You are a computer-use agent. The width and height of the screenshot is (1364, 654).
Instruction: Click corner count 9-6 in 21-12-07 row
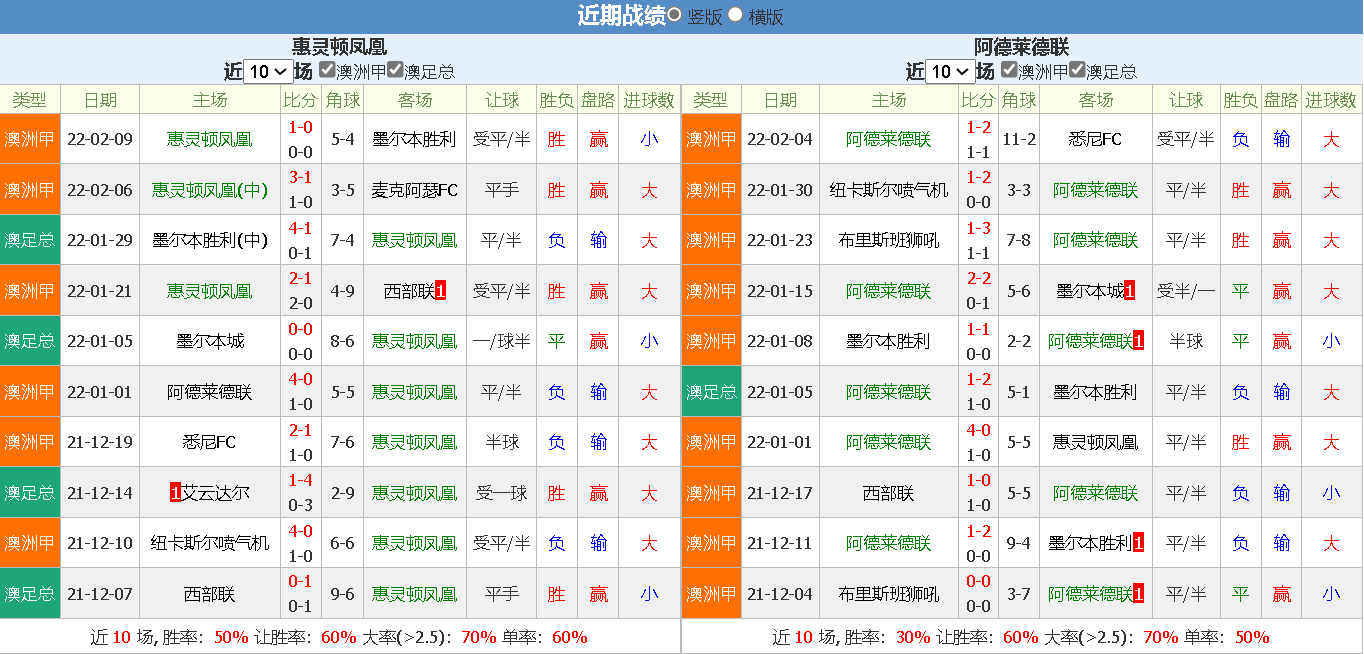point(343,594)
